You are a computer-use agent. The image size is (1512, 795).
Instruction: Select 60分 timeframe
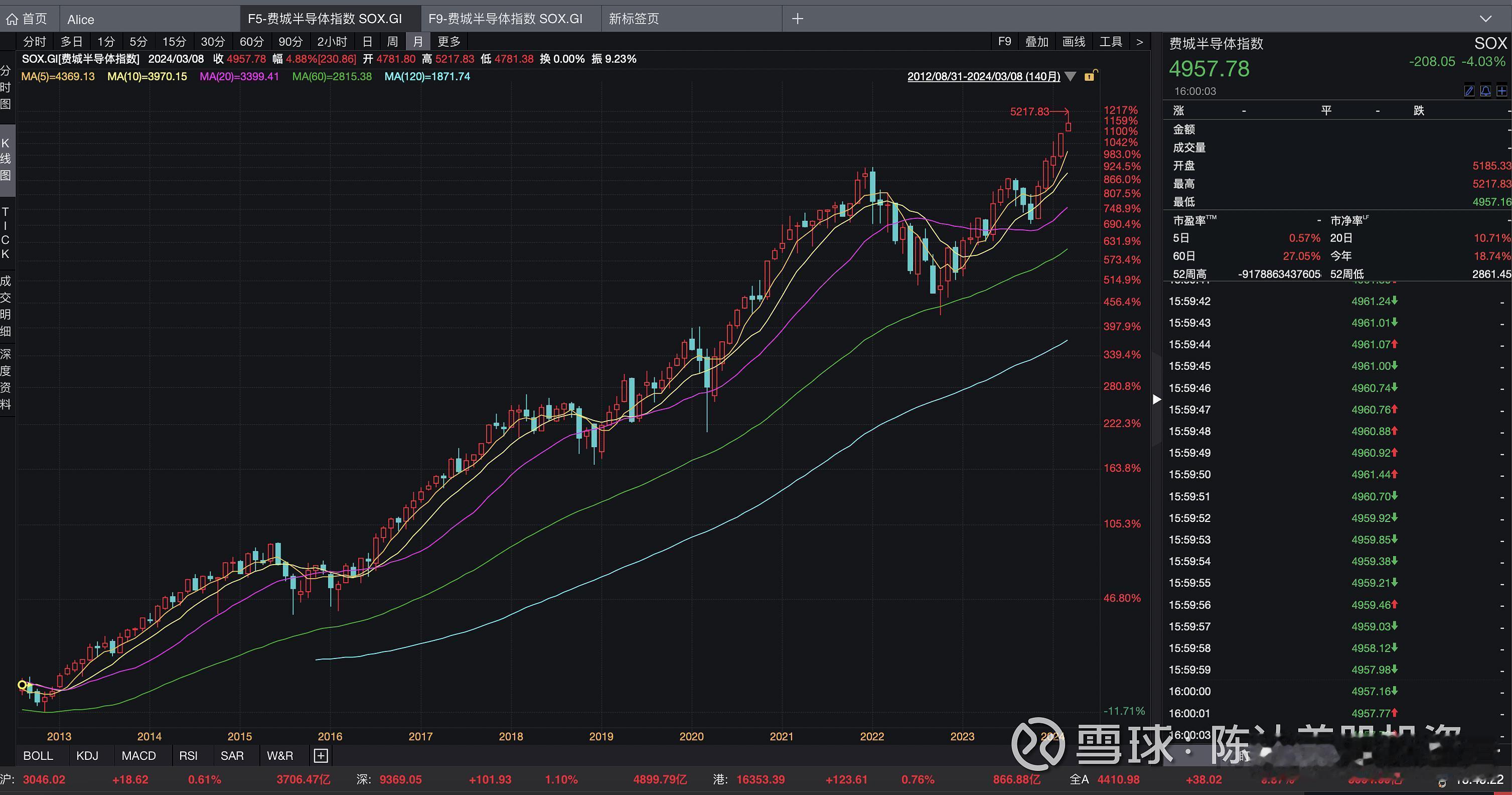[251, 42]
